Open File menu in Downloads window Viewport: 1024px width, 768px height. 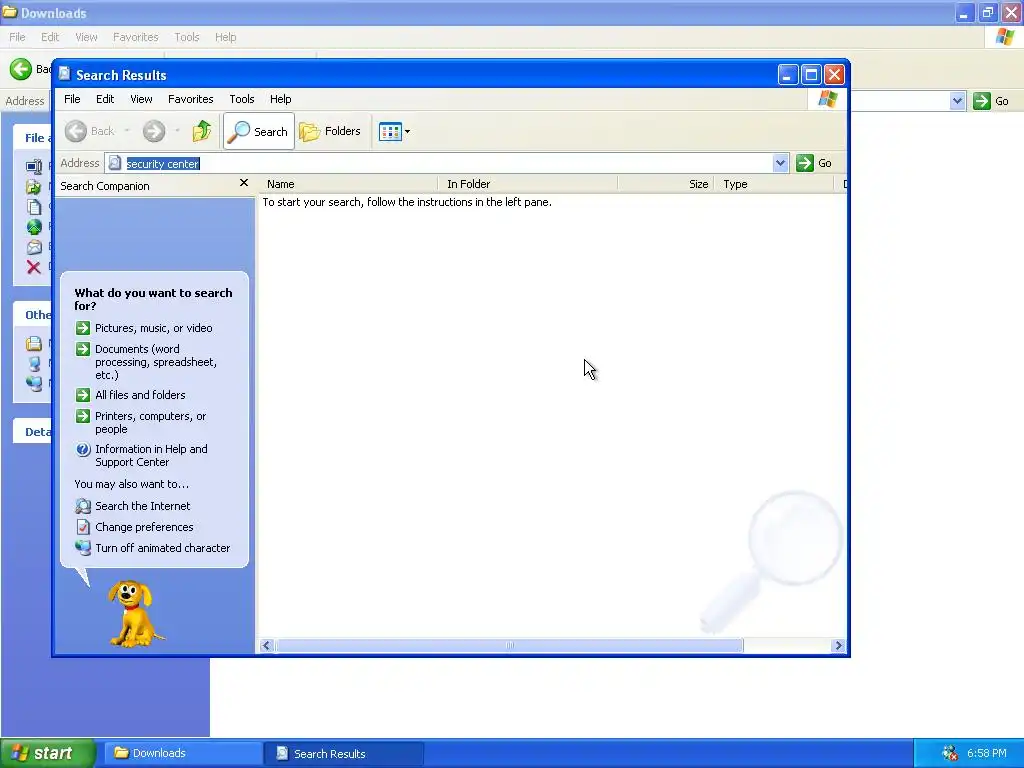pos(17,37)
